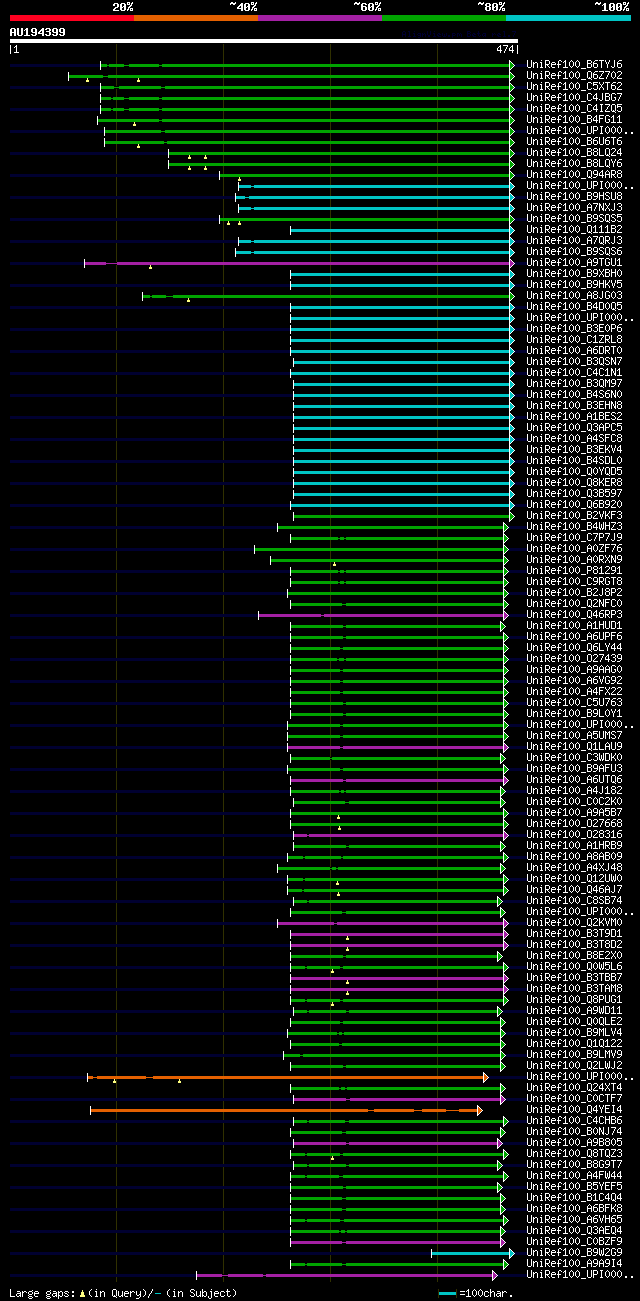Select the UniRef100_B8LQY6 label
This screenshot has width=640, height=1301.
pos(574,163)
